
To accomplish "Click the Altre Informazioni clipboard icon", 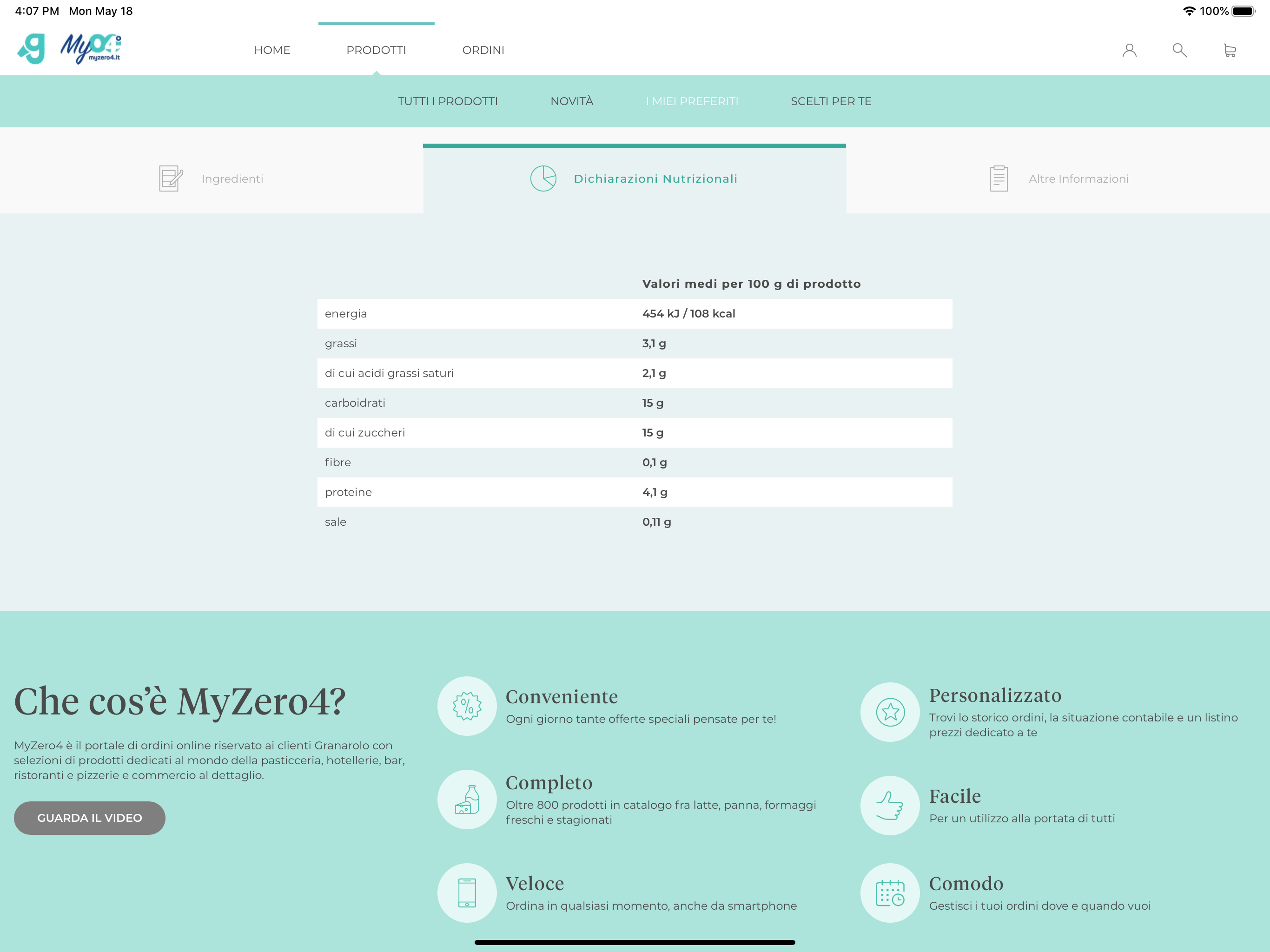I will tap(999, 178).
